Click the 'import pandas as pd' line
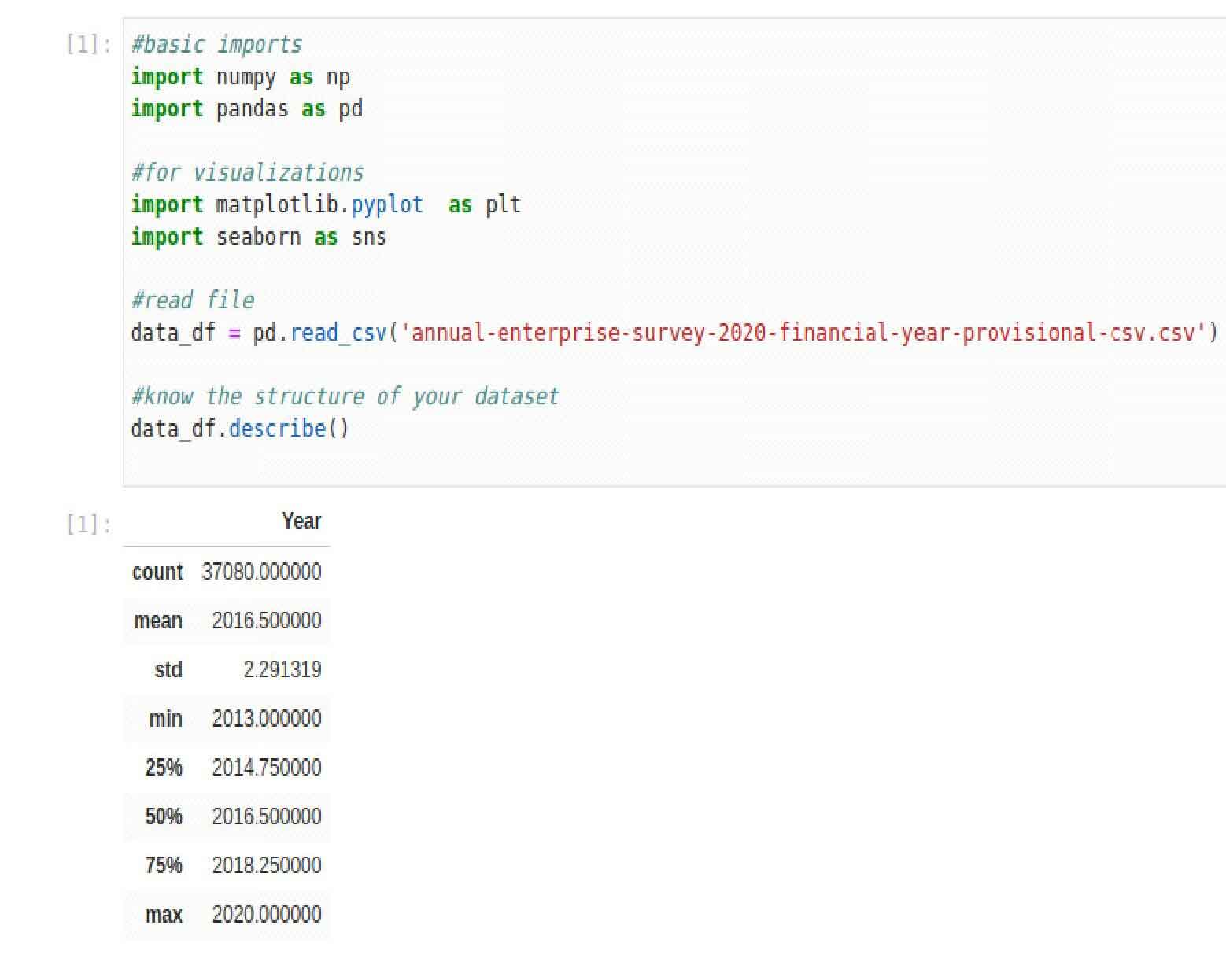This screenshot has height=980, width=1226. point(247,109)
